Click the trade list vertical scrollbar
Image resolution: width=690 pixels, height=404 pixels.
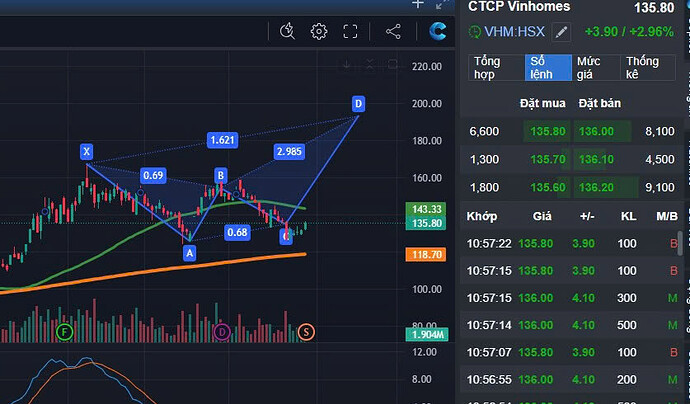(x=680, y=243)
